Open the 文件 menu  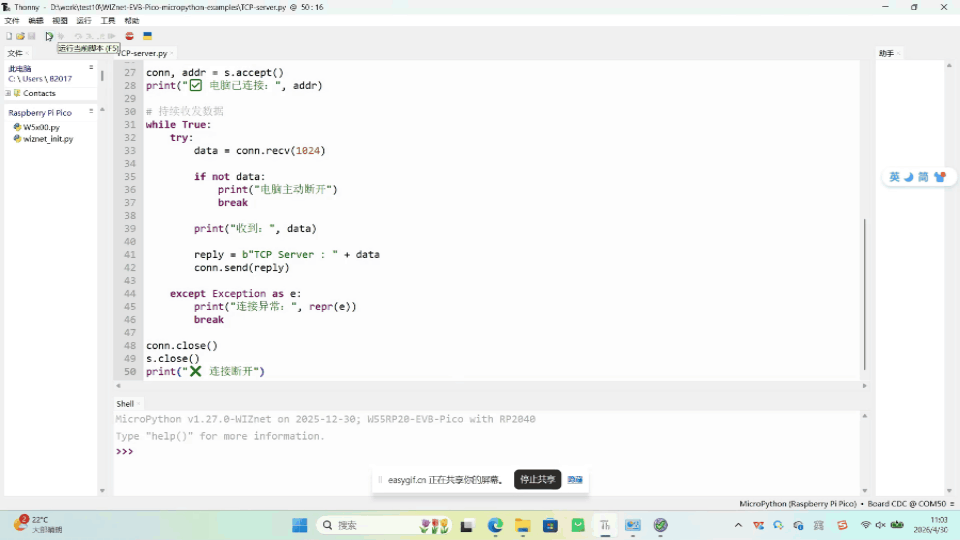pyautogui.click(x=12, y=21)
